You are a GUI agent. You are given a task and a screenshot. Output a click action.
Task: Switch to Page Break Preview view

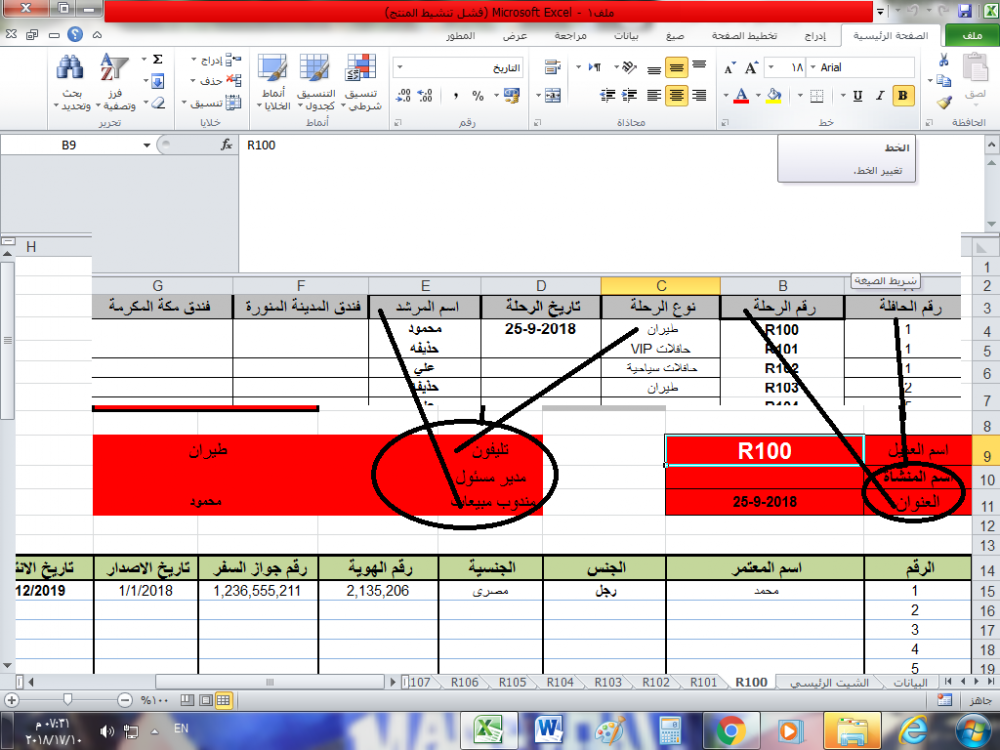pos(187,700)
